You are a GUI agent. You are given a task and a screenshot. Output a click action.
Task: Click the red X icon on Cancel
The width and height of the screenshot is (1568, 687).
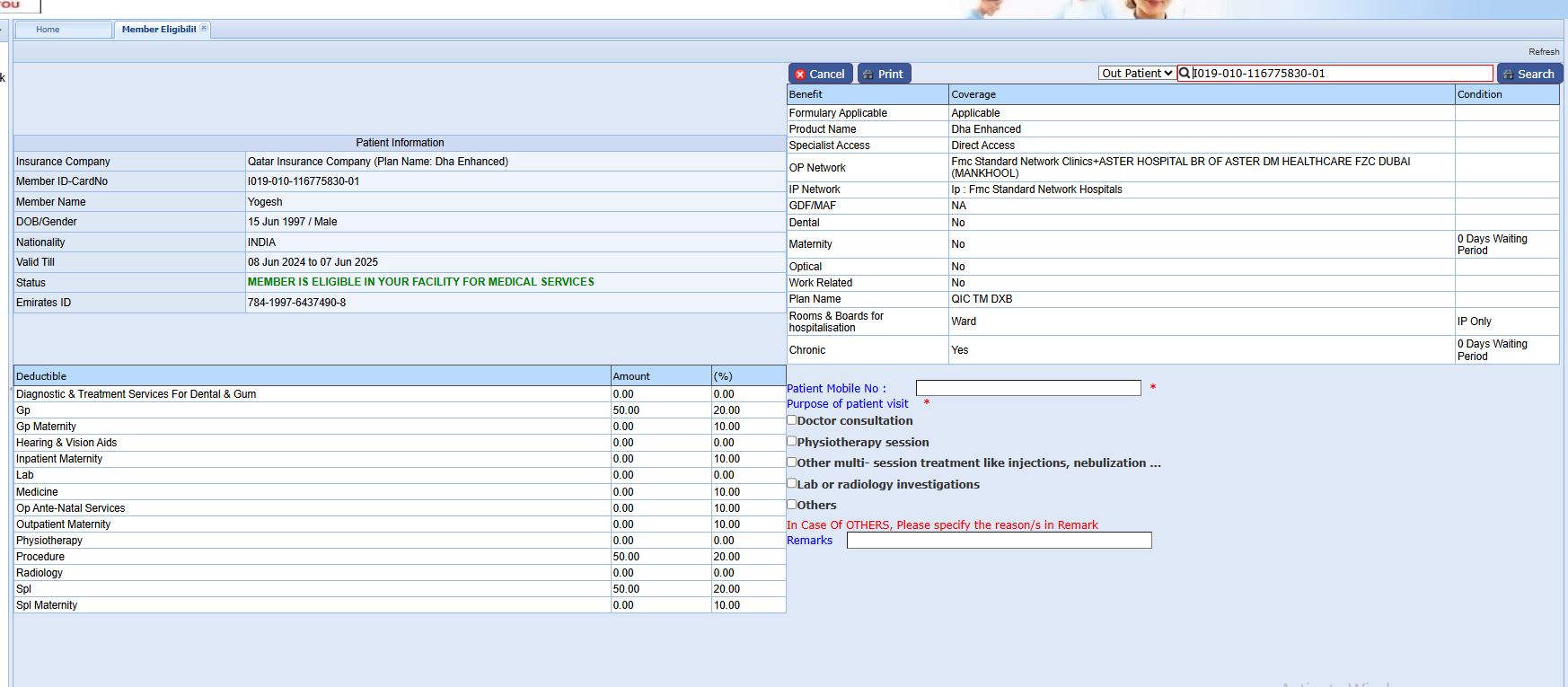coord(800,75)
